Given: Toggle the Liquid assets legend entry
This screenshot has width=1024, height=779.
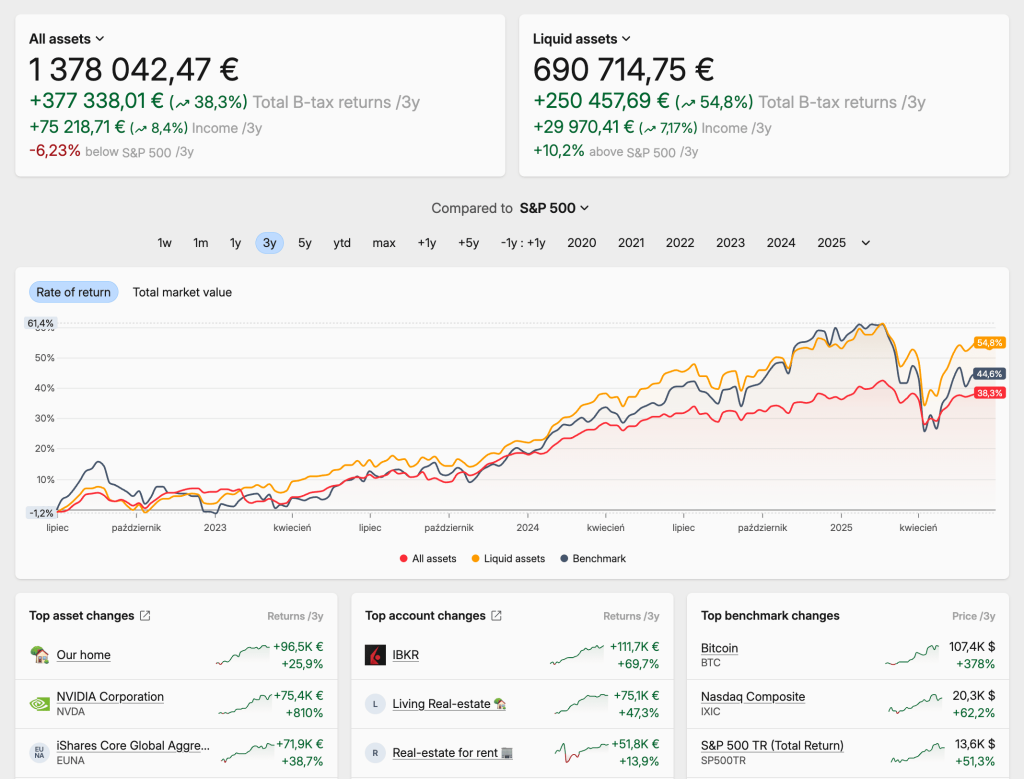Looking at the screenshot, I should pyautogui.click(x=508, y=558).
